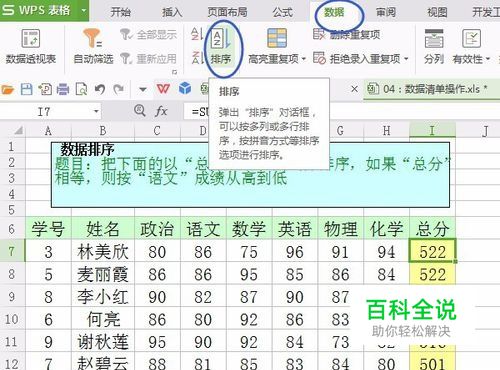The width and height of the screenshot is (500, 370).
Task: Click the zoom magnifier beside formula bar
Action: 140,111
